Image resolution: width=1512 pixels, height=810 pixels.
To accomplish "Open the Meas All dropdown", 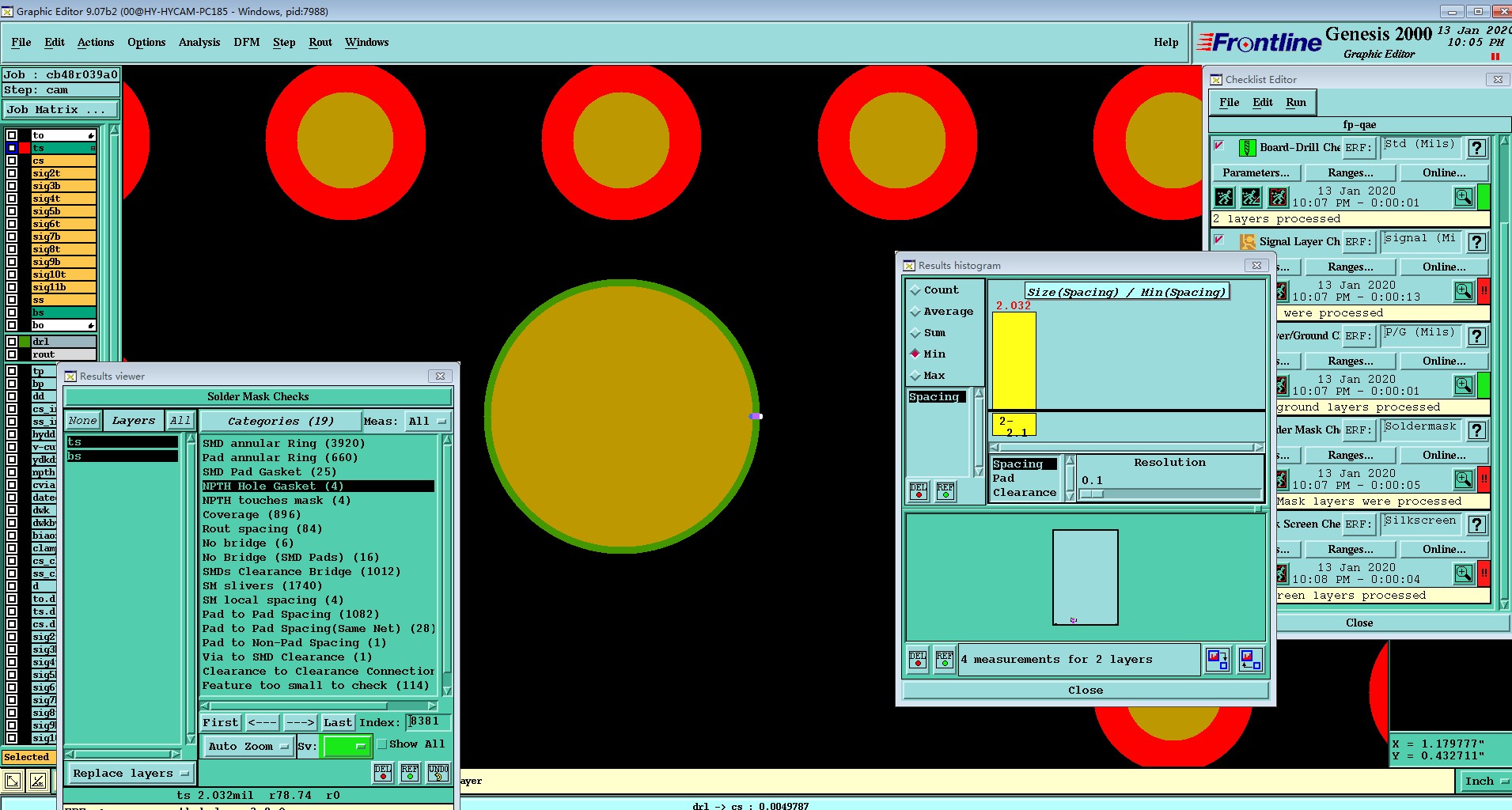I will (427, 421).
